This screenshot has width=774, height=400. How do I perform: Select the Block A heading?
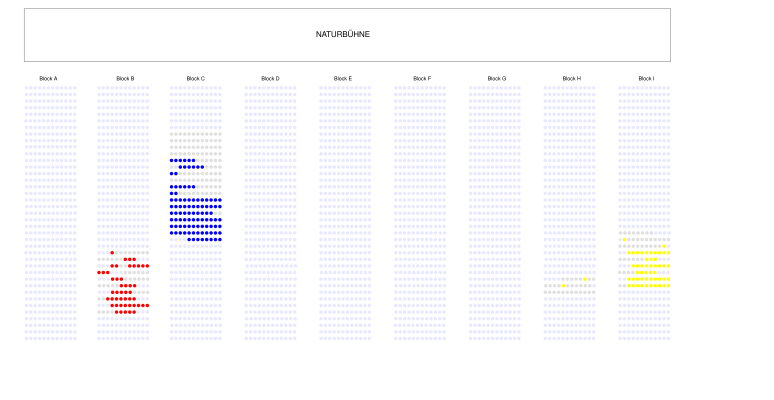[x=49, y=78]
